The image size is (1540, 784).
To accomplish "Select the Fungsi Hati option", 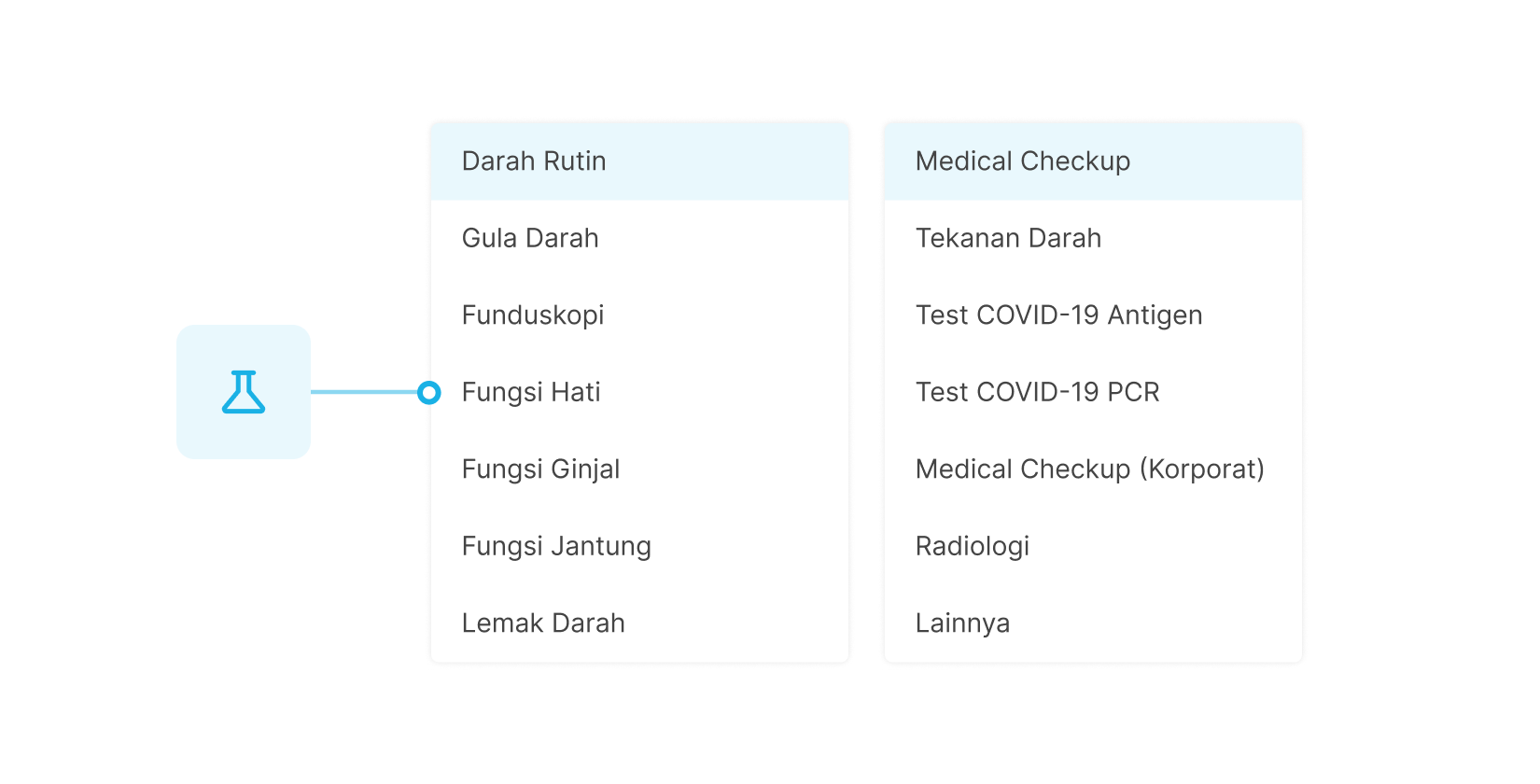I will [x=530, y=392].
